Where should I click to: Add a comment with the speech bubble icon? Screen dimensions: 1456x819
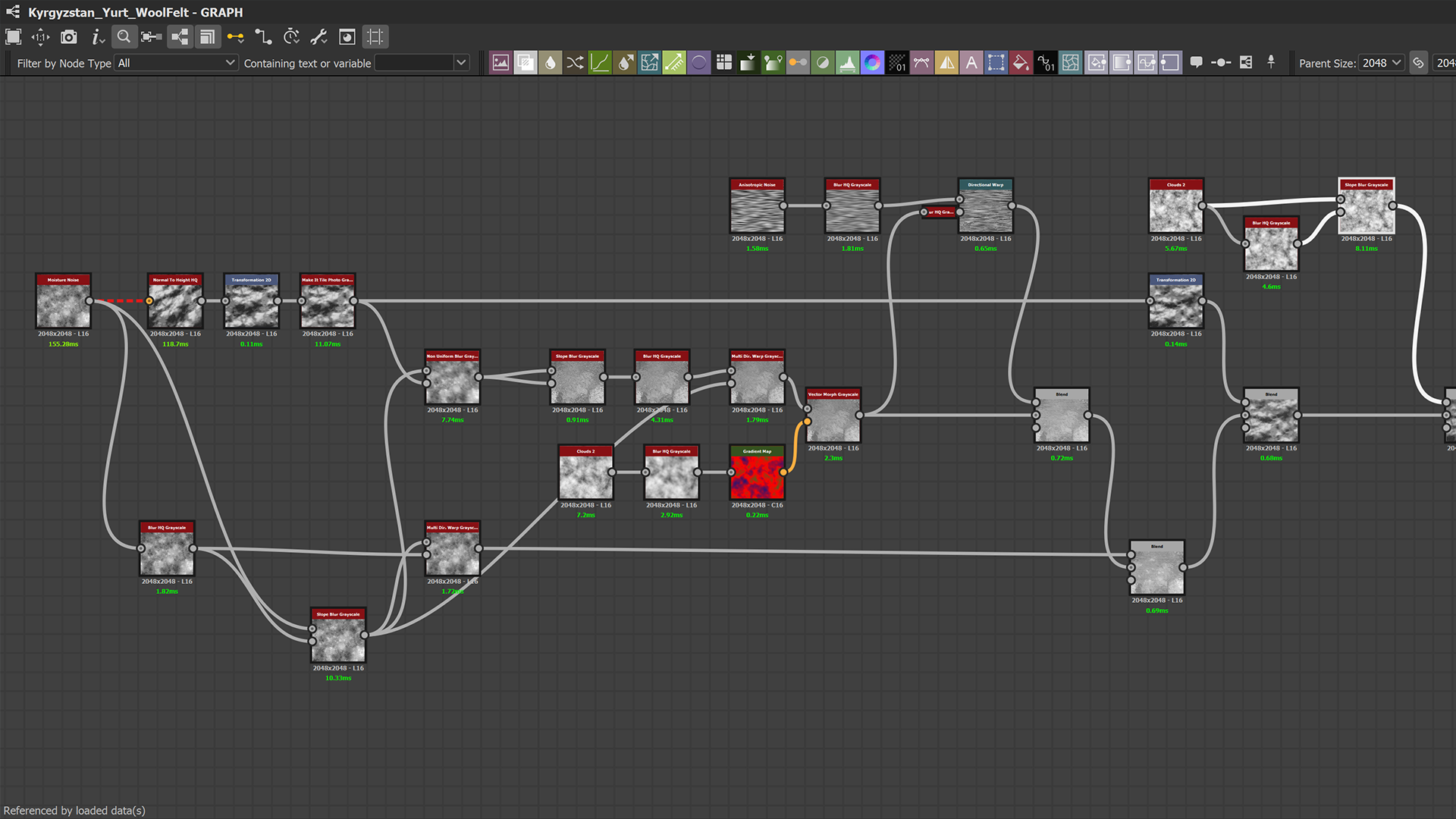[x=1196, y=63]
